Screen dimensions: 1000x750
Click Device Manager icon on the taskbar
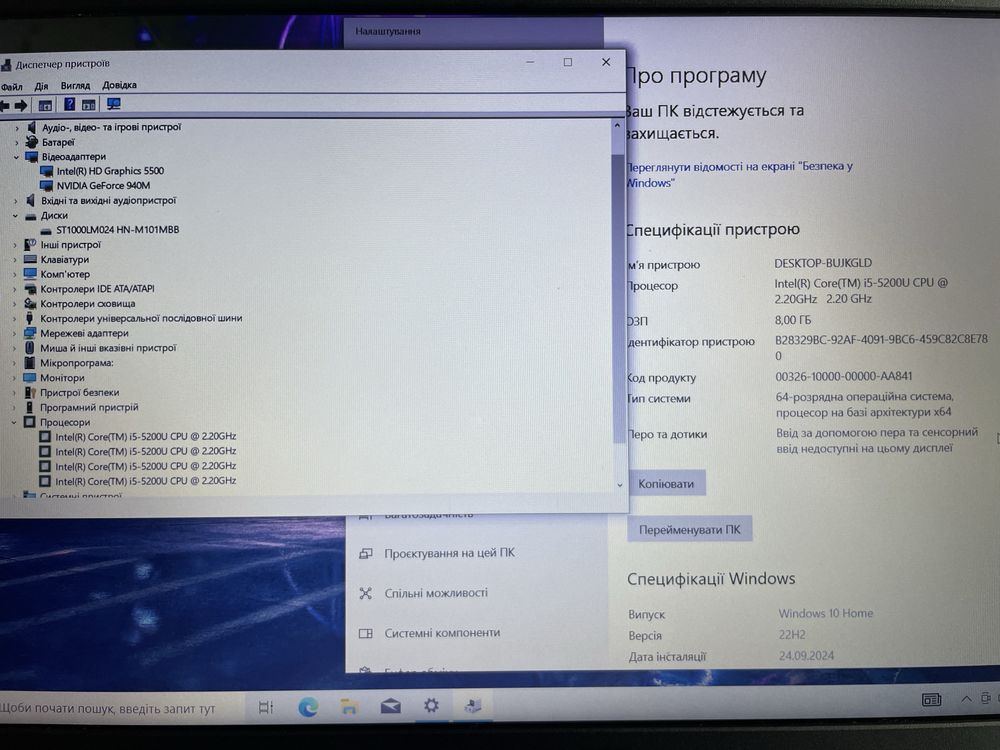click(472, 705)
